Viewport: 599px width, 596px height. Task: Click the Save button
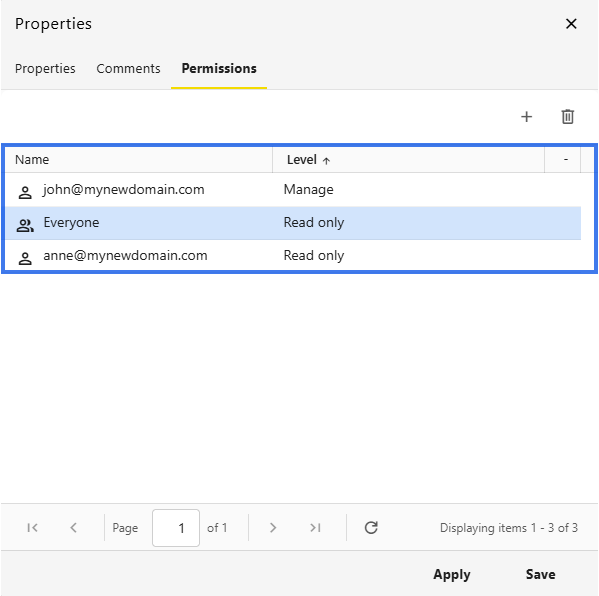(540, 574)
